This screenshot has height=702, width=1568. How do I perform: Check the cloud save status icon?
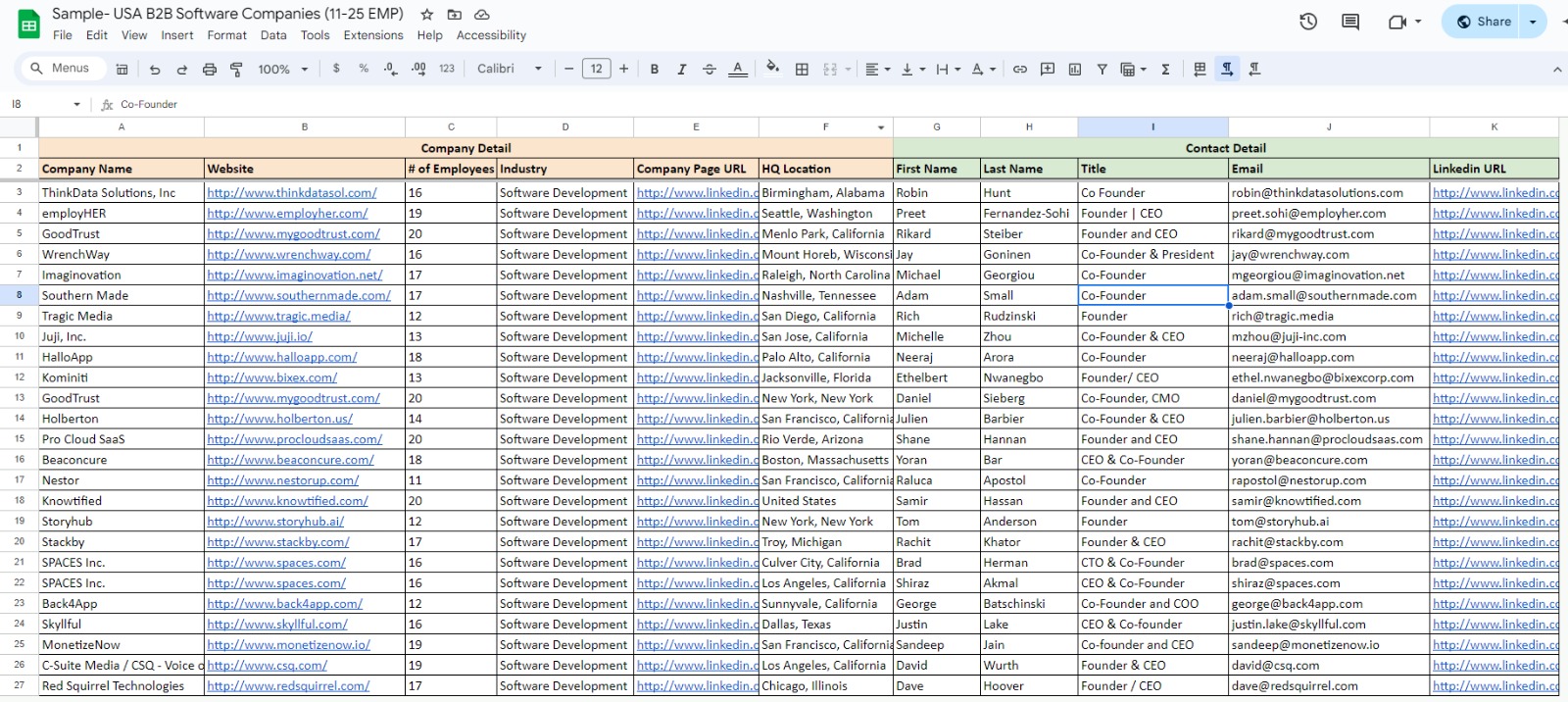(481, 15)
